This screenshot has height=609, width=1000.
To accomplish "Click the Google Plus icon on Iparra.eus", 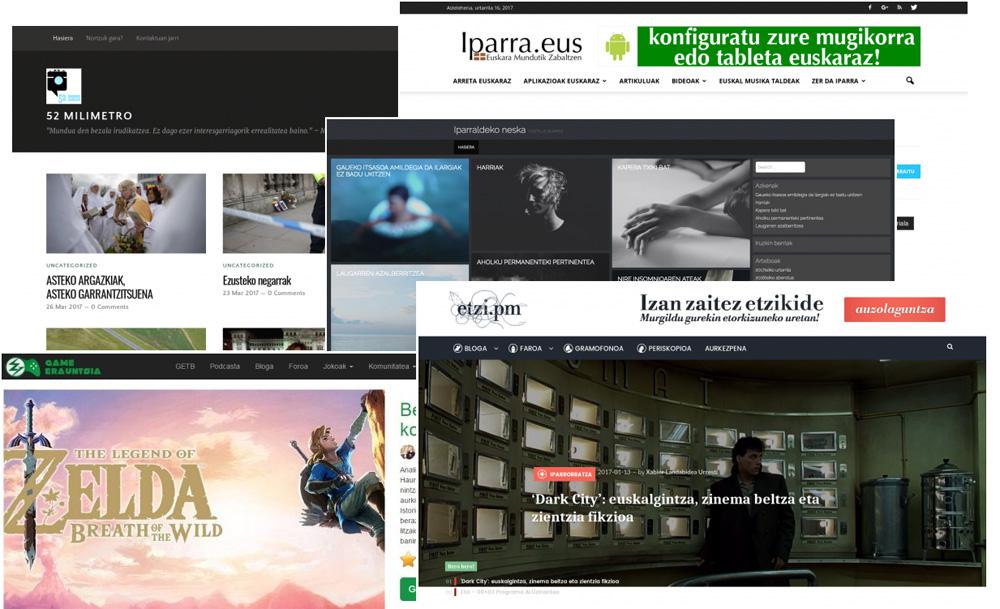I will (x=884, y=7).
